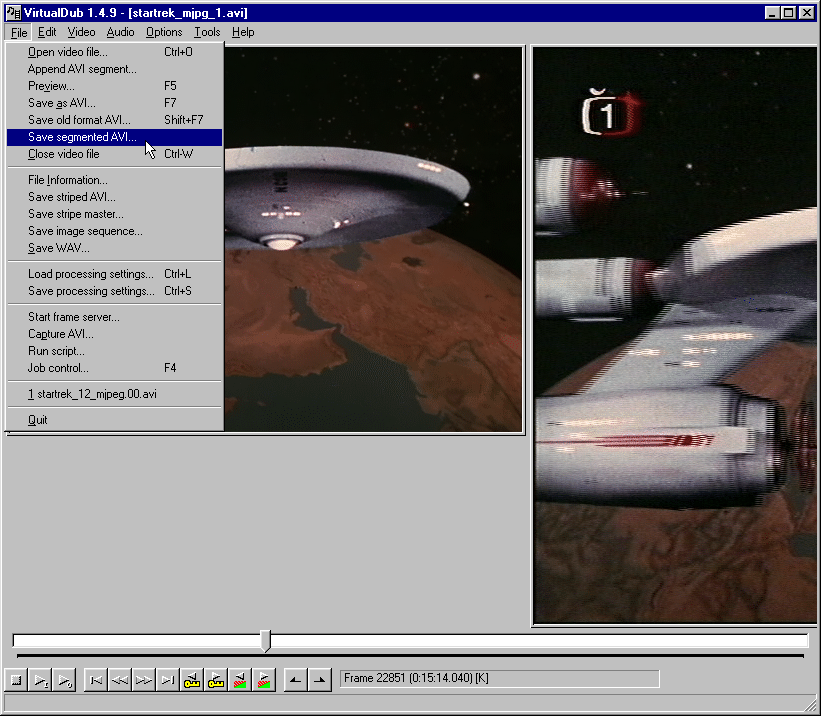The height and width of the screenshot is (716, 821).
Task: Open recent file startrek_12_mjpeg.00.avi
Action: pos(115,394)
